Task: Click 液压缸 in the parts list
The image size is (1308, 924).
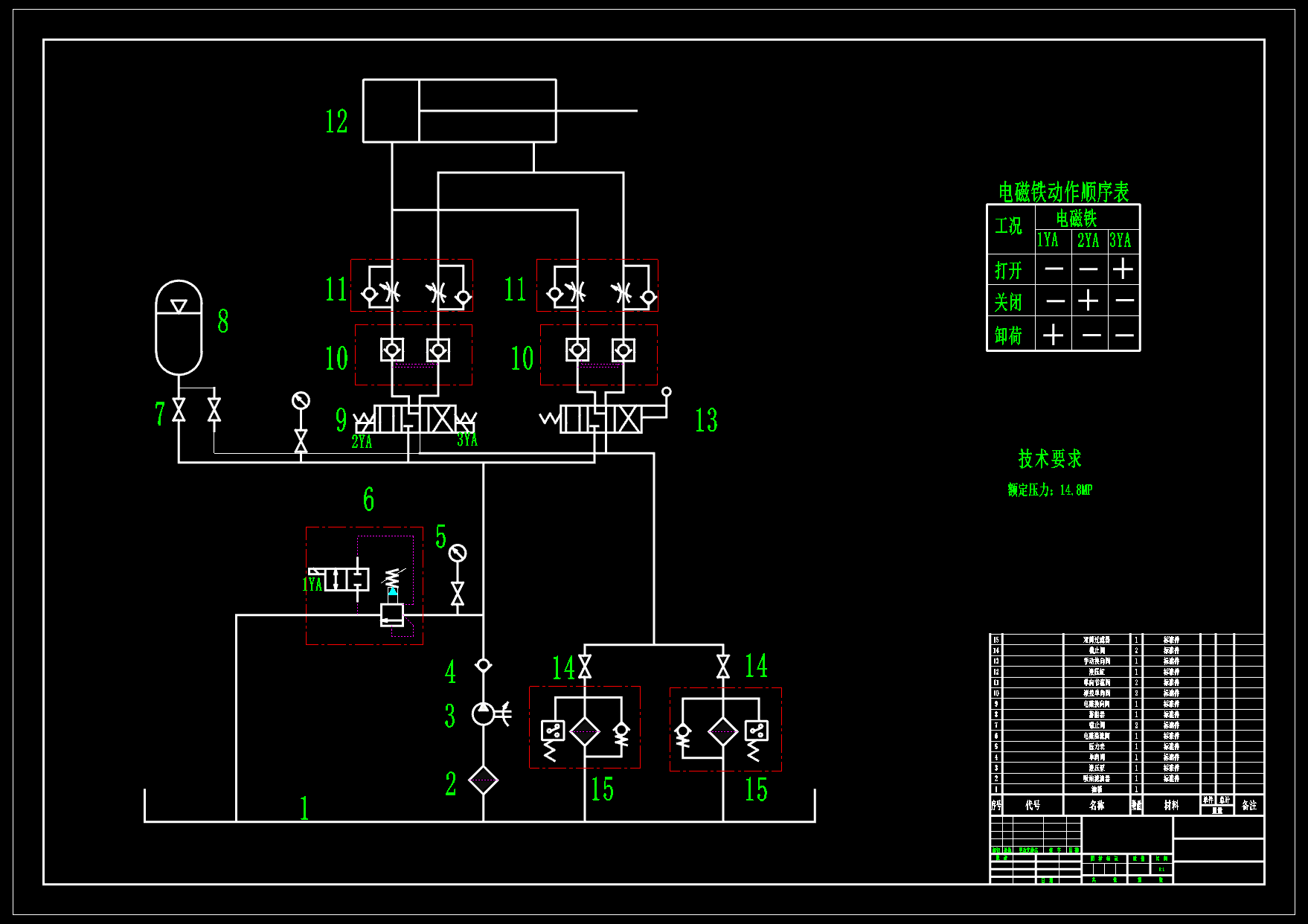Action: tap(1097, 672)
